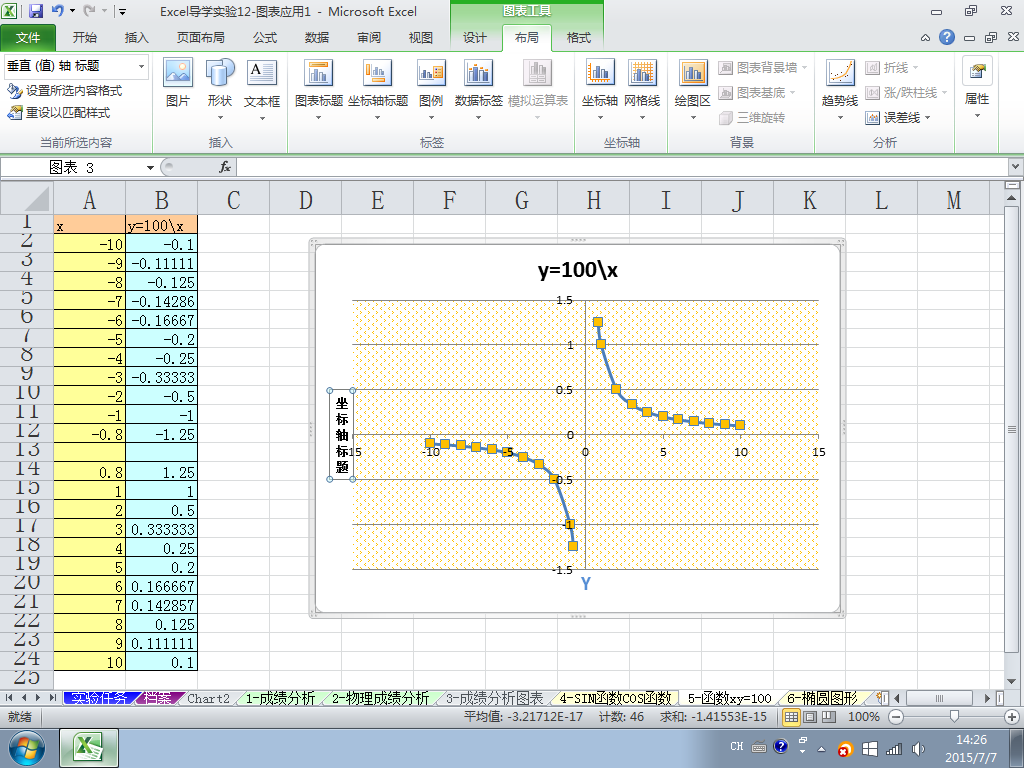Open the Legend (图例) menu
Image resolution: width=1024 pixels, height=768 pixels.
pyautogui.click(x=431, y=90)
